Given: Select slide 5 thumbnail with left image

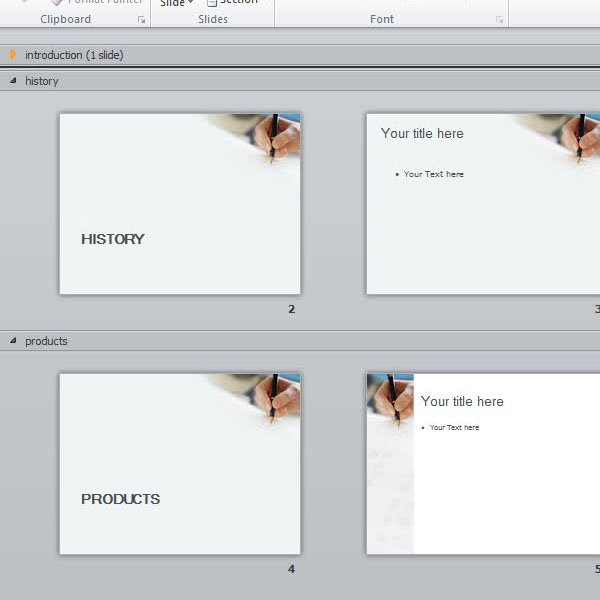Looking at the screenshot, I should tap(483, 464).
